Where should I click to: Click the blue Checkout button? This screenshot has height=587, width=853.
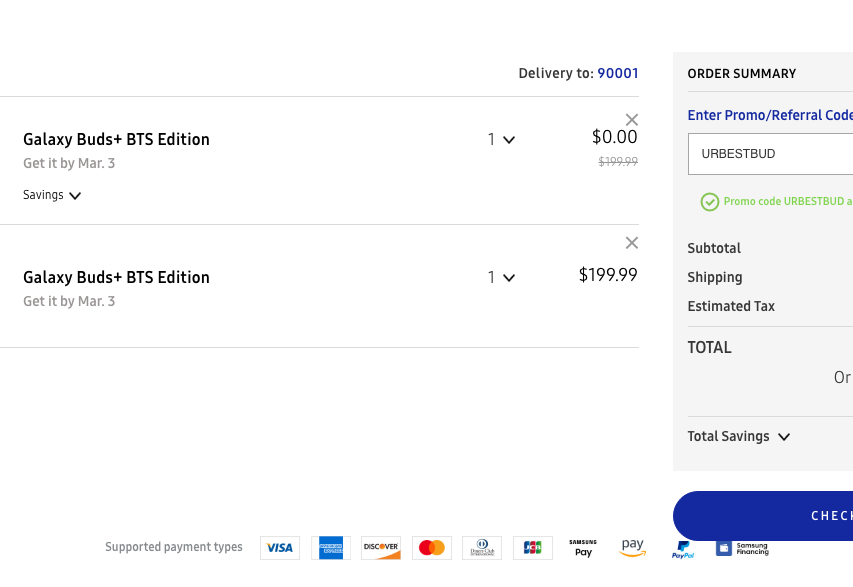click(x=765, y=516)
